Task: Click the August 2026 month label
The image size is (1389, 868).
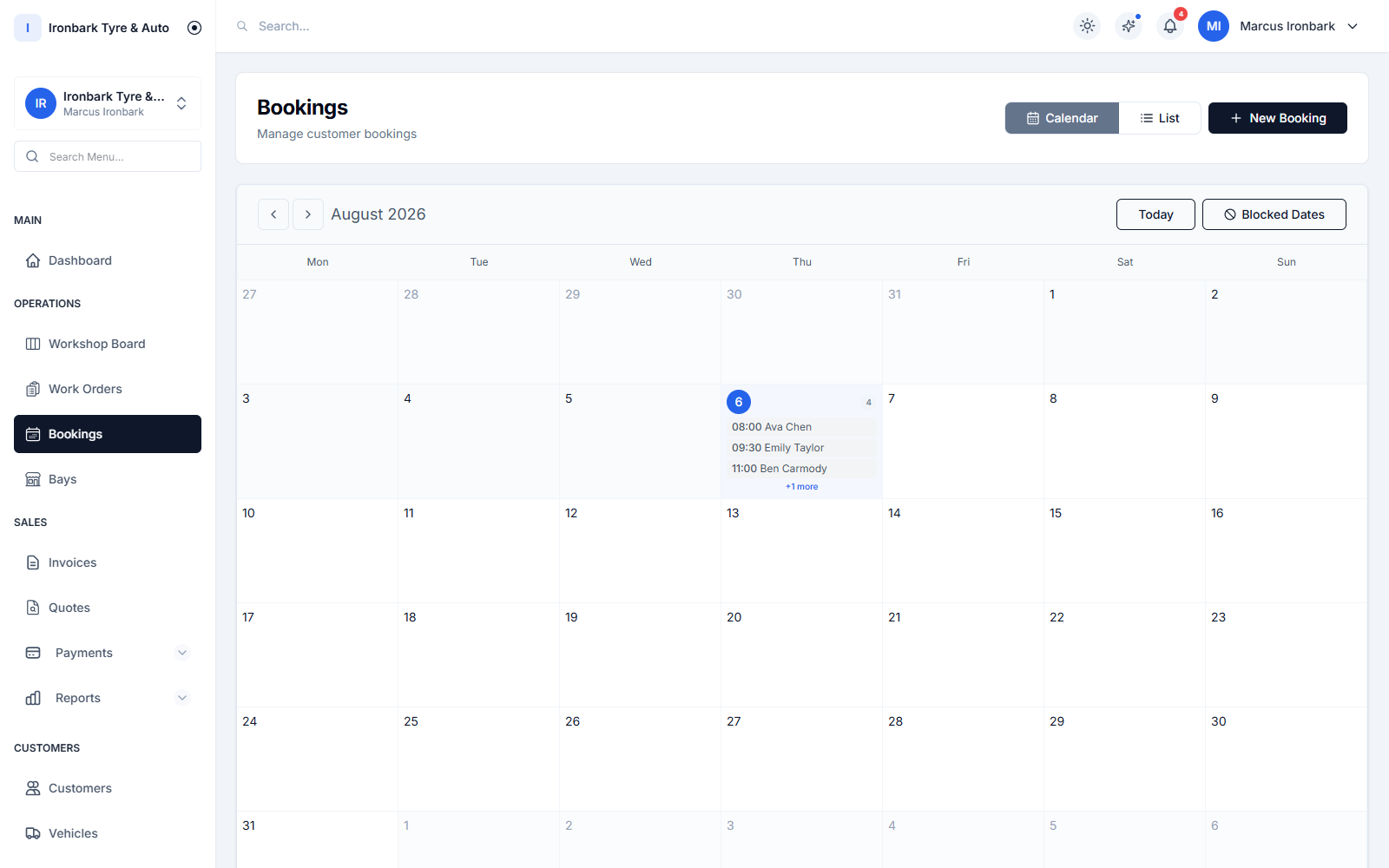Action: (x=378, y=214)
